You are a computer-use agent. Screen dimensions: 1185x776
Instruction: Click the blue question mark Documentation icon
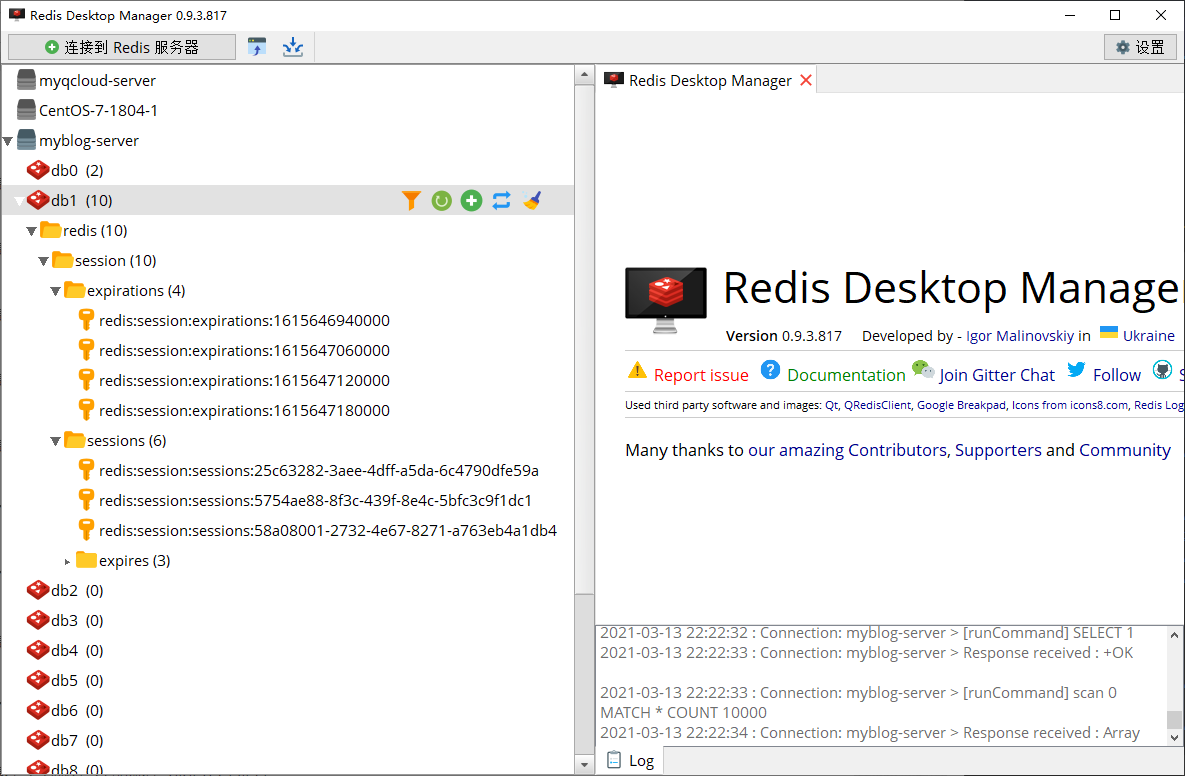click(770, 369)
